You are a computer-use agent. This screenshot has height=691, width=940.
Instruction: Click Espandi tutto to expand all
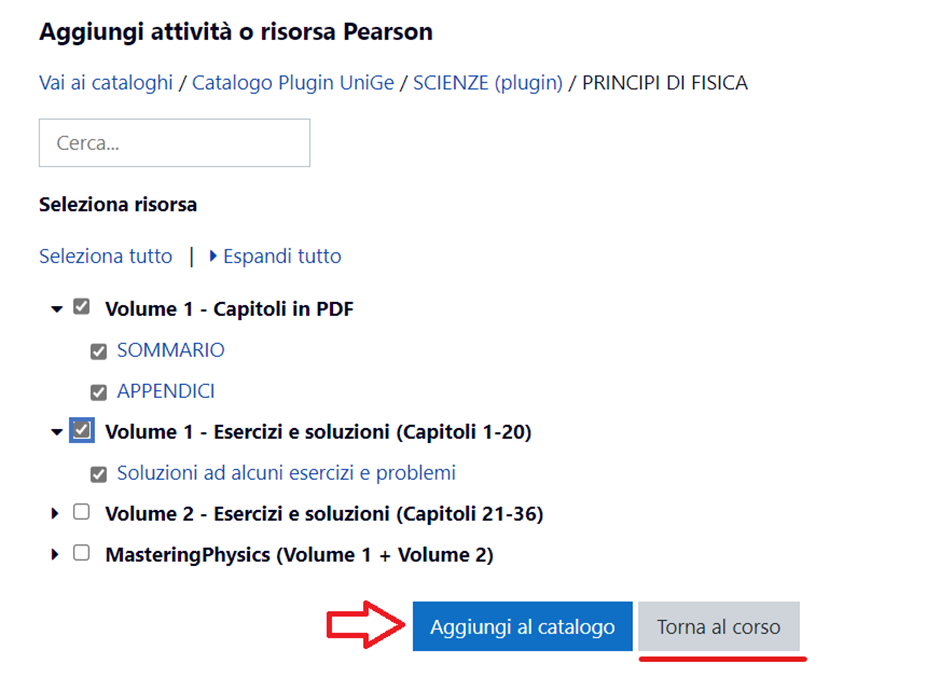pos(281,256)
